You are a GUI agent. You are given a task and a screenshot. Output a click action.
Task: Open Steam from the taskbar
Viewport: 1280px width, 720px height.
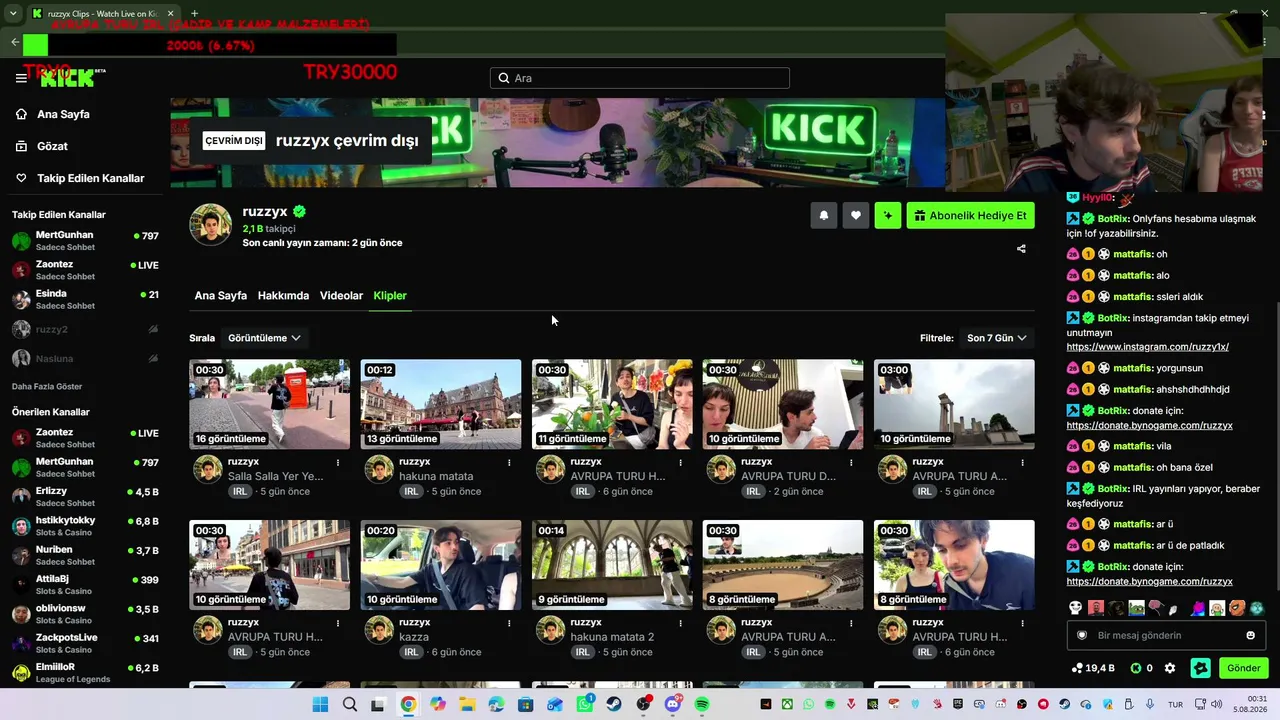[613, 705]
